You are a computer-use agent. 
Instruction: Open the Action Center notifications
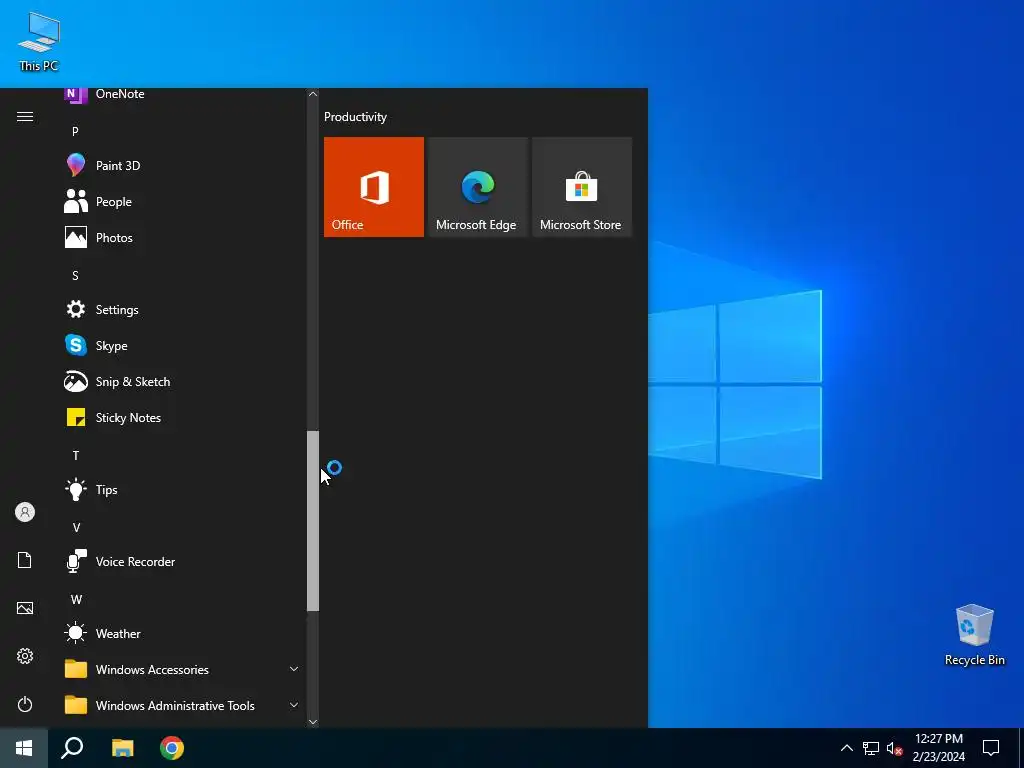click(x=991, y=748)
